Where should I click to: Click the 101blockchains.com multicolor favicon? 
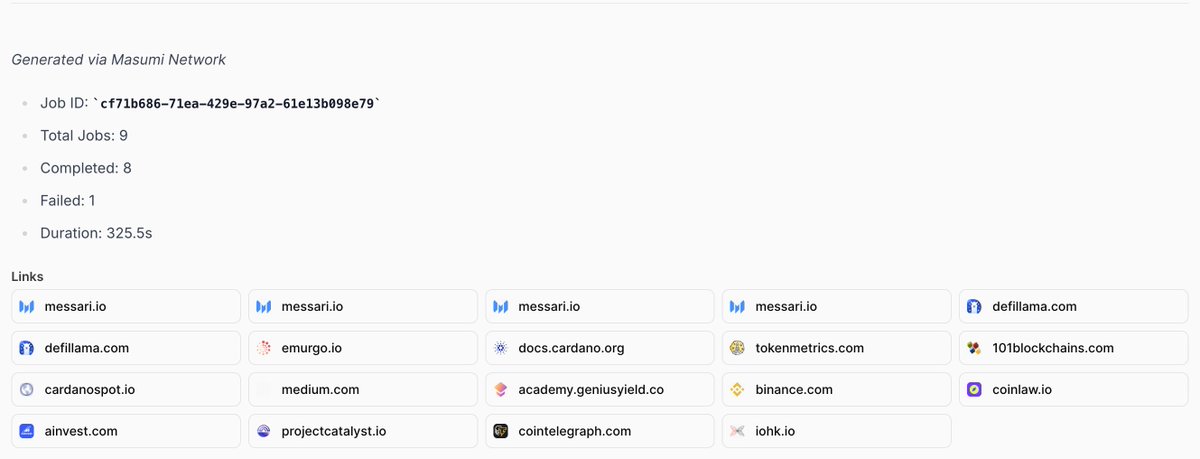[x=975, y=348]
